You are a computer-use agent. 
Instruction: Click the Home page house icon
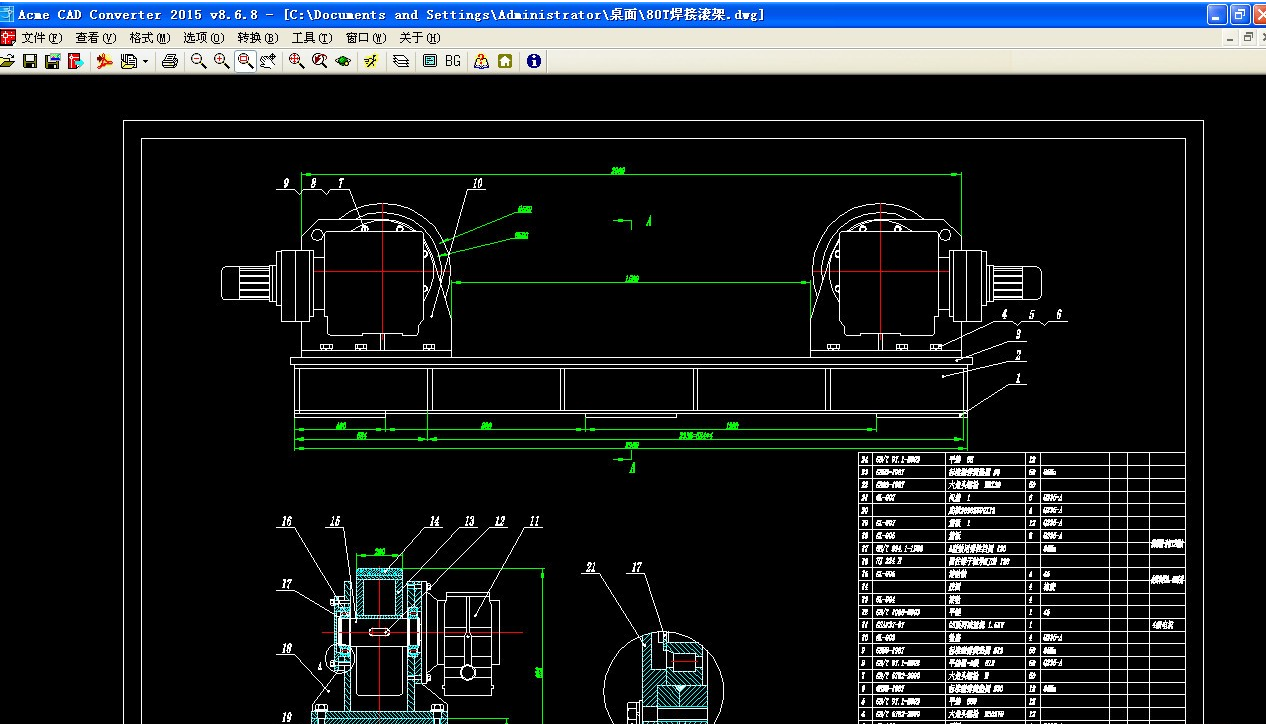506,61
